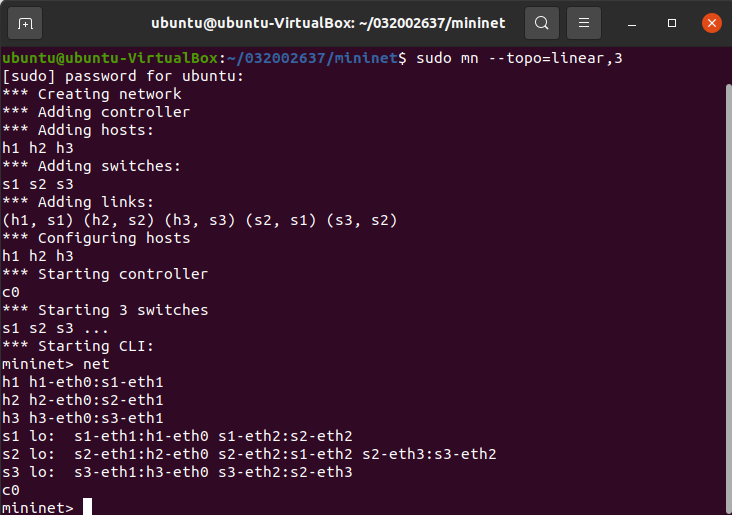The height and width of the screenshot is (515, 732).
Task: Click the '*** Adding controller' line
Action: point(96,112)
